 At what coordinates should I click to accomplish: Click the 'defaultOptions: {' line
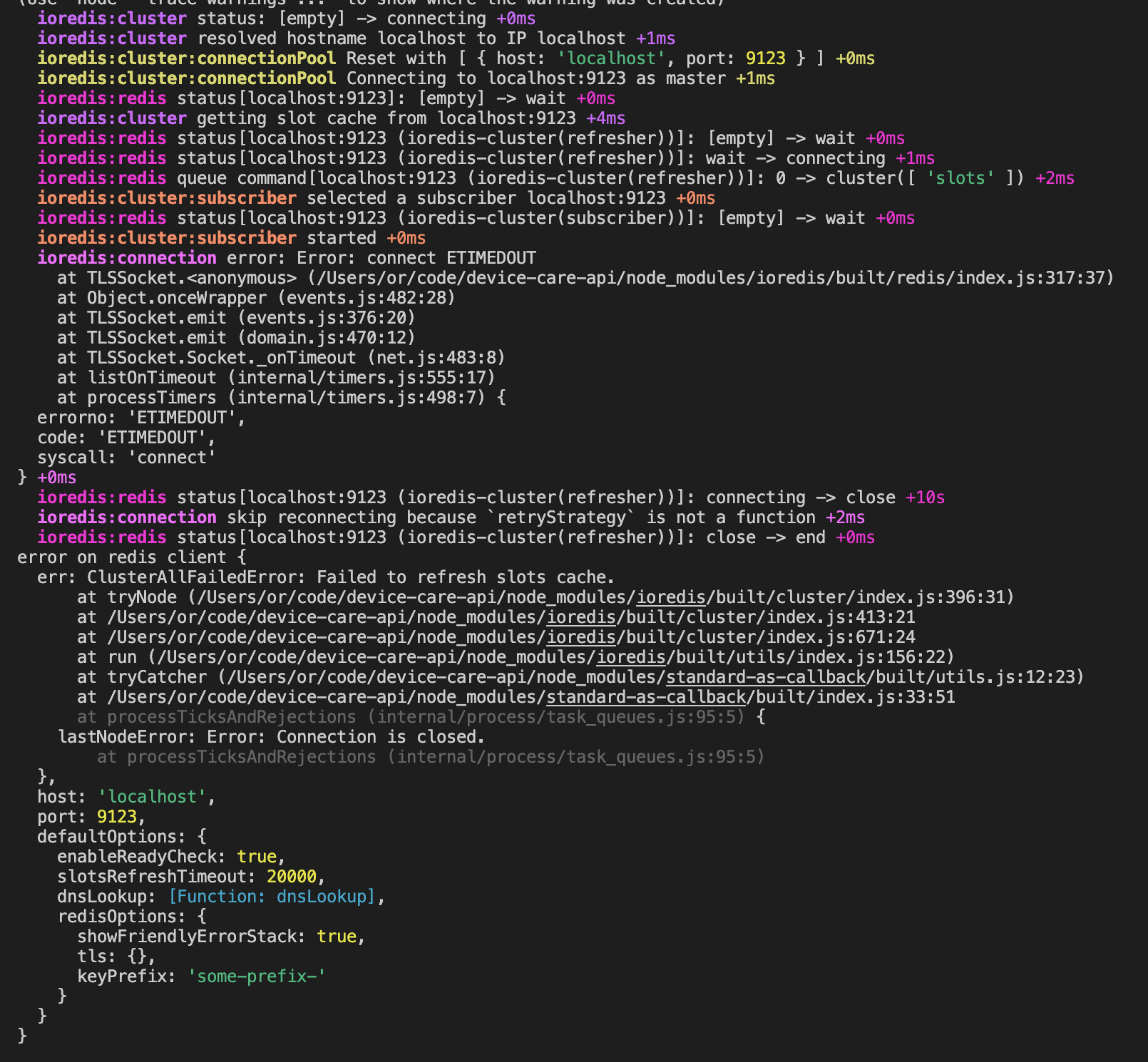(121, 837)
